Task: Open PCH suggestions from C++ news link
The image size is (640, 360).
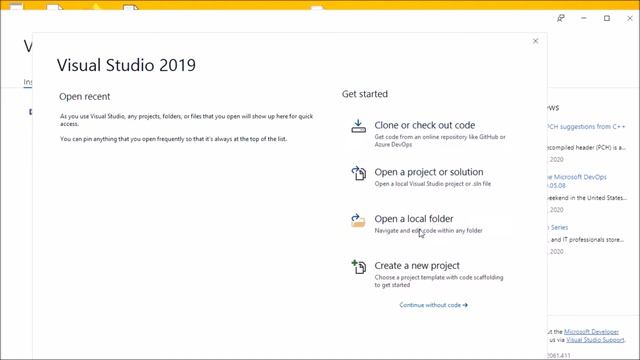Action: [x=587, y=127]
